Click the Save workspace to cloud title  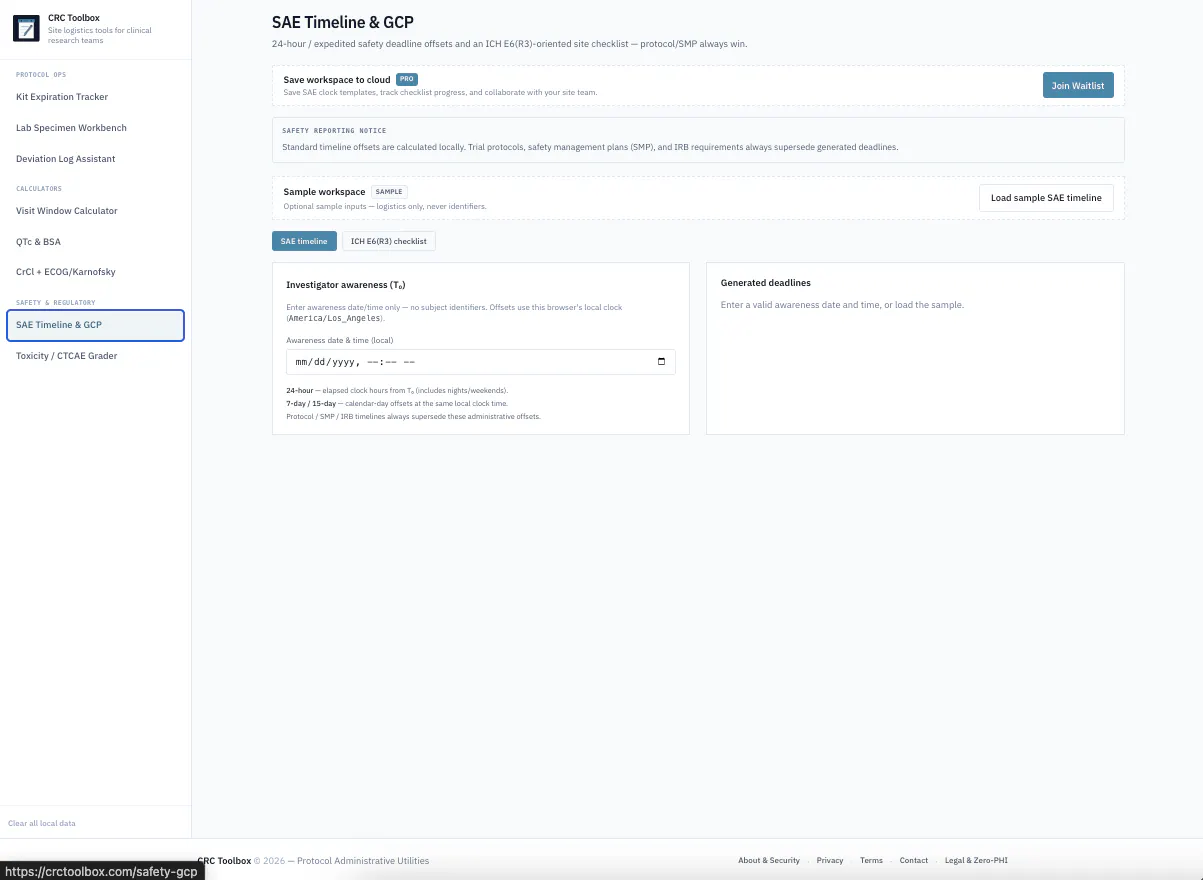(x=337, y=80)
